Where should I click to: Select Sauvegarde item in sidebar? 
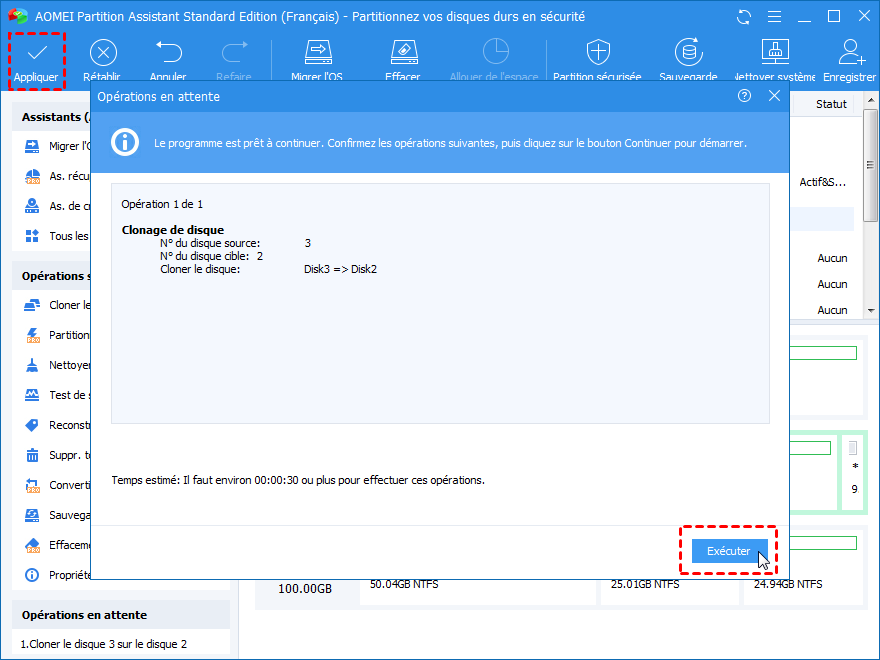57,515
